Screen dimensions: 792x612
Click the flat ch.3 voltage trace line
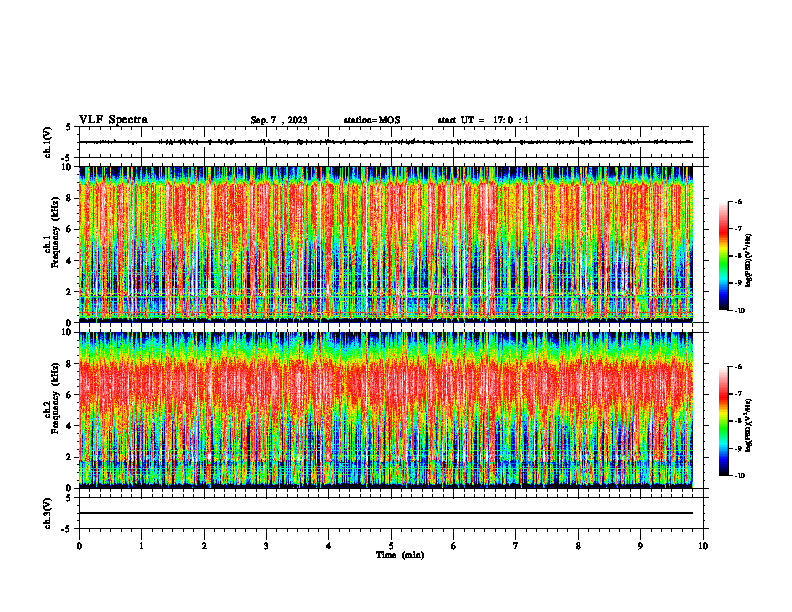386,513
